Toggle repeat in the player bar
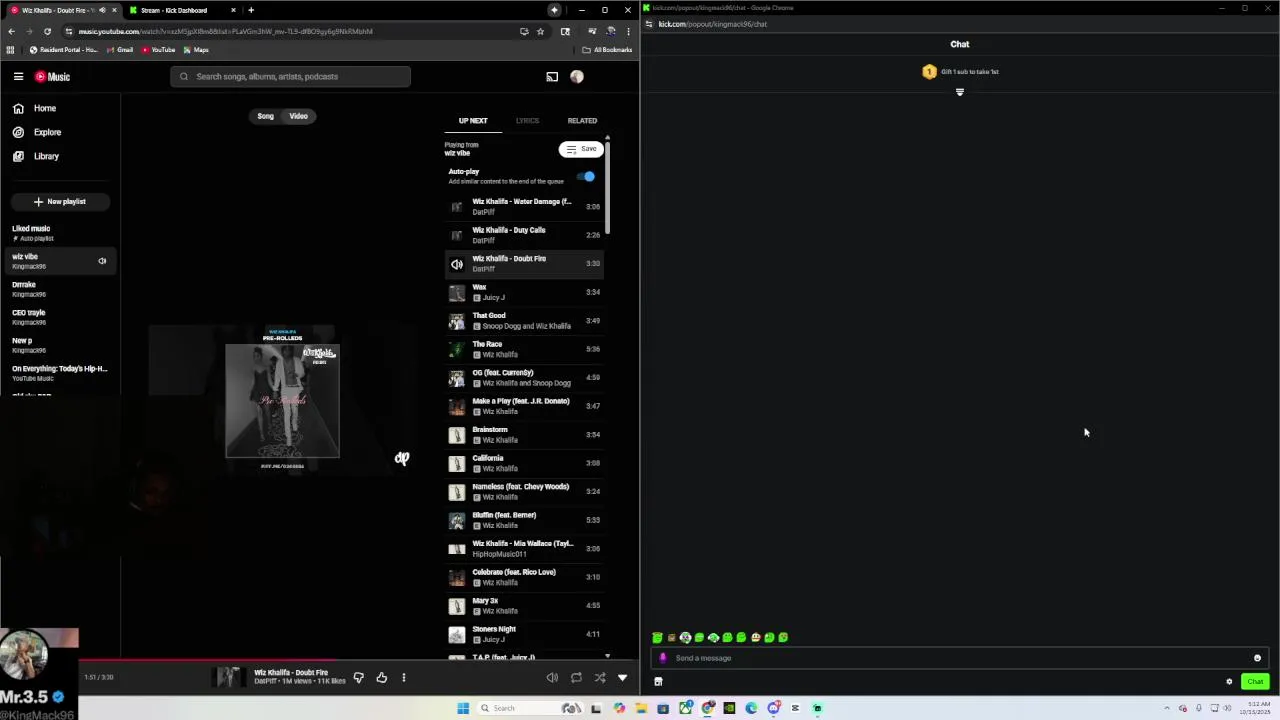 pos(576,678)
